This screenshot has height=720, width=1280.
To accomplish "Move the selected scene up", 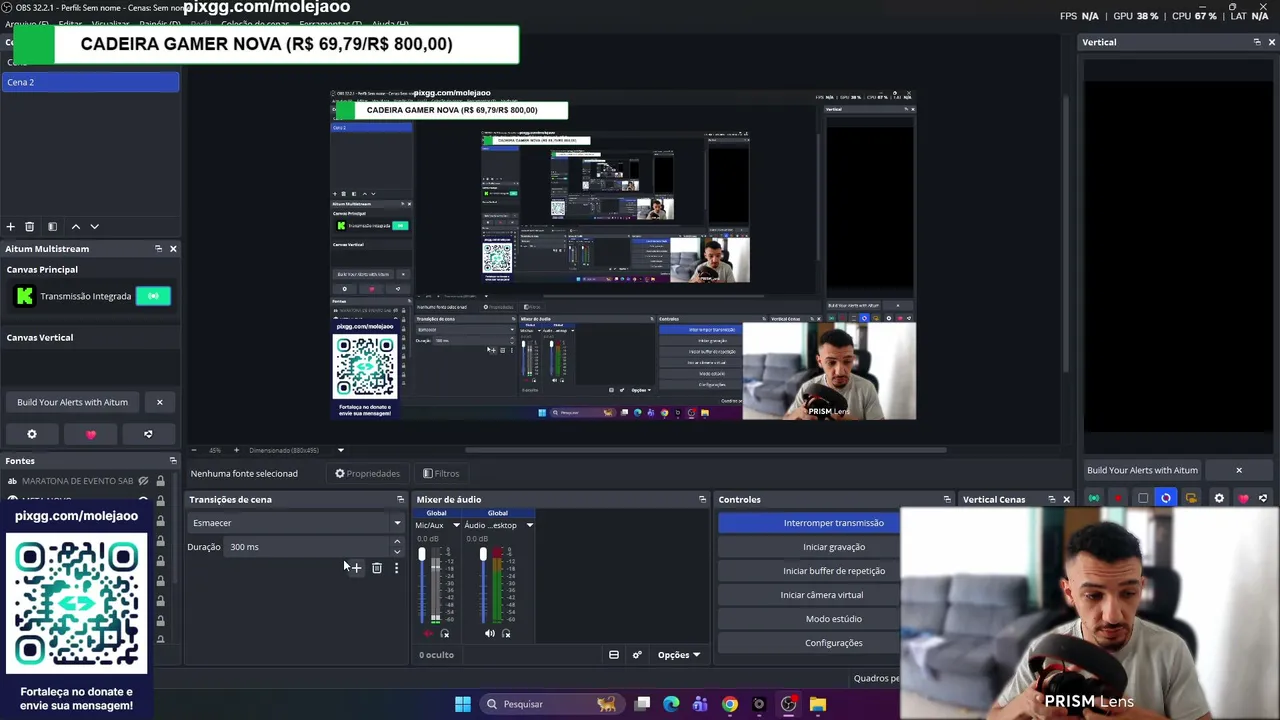I will 75,227.
